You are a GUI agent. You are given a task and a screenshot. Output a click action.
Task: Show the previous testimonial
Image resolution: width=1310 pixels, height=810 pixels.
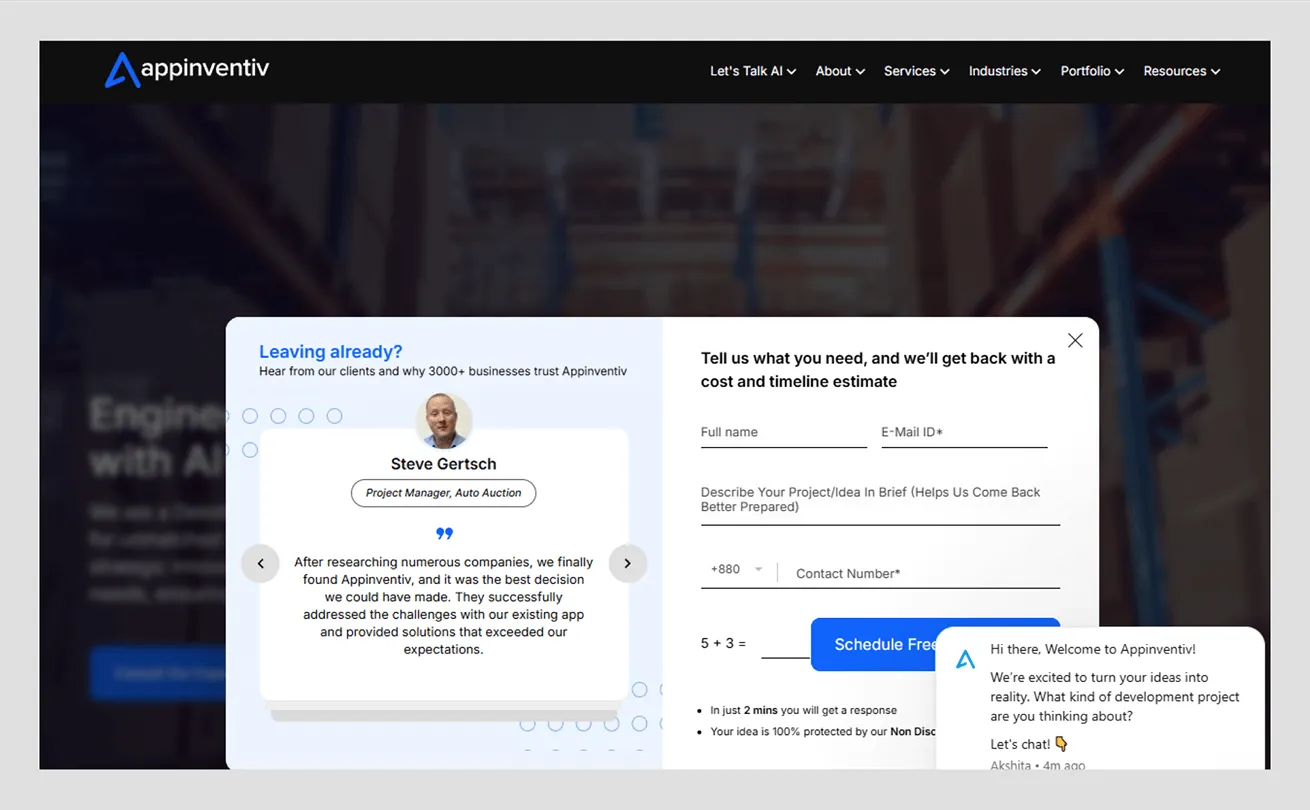(260, 563)
